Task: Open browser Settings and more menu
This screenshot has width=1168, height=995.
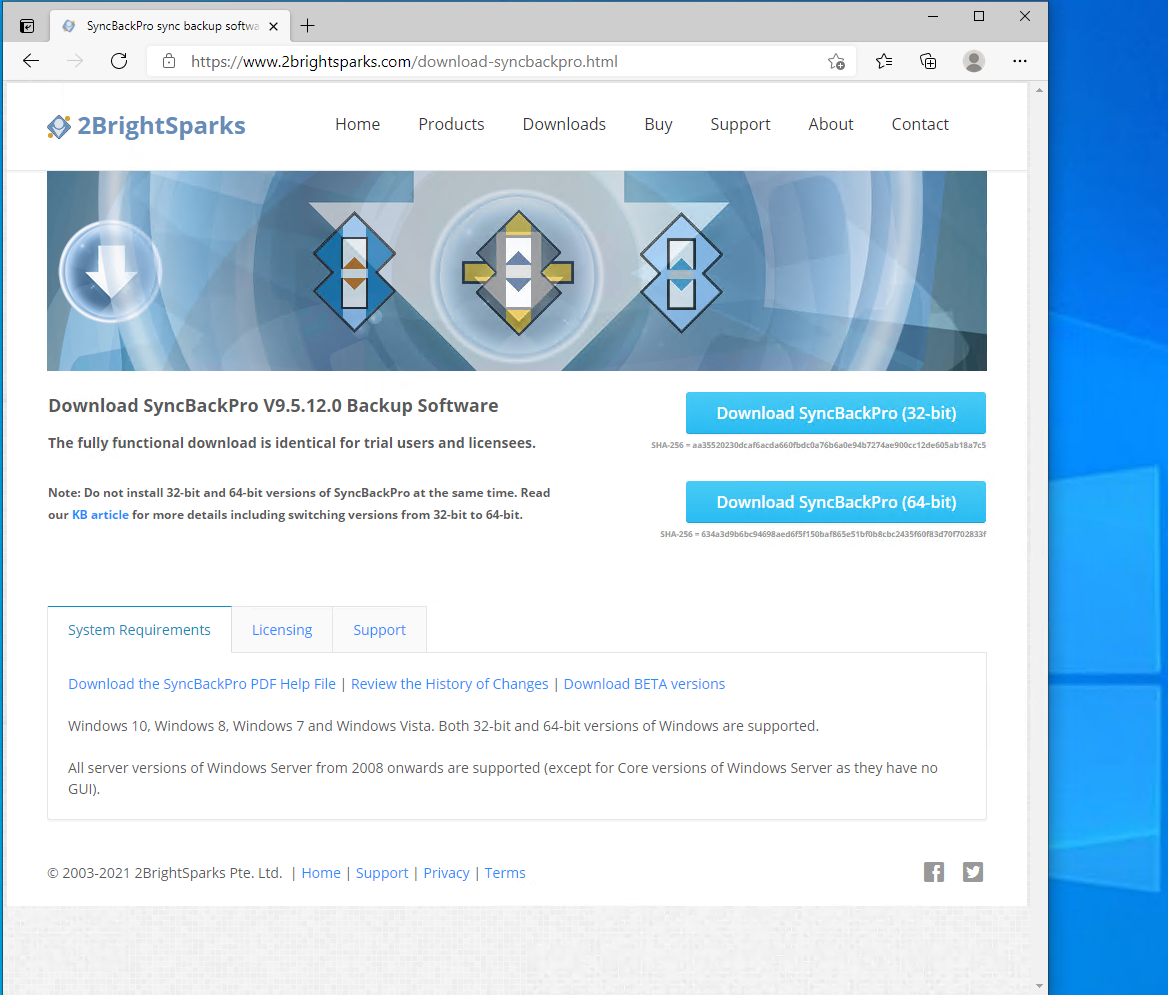Action: 1019,61
